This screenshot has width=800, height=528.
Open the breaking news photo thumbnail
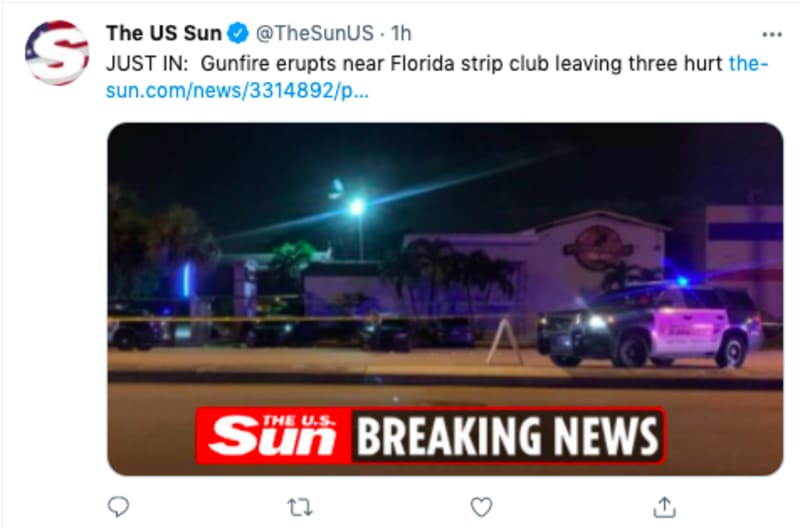coord(445,299)
